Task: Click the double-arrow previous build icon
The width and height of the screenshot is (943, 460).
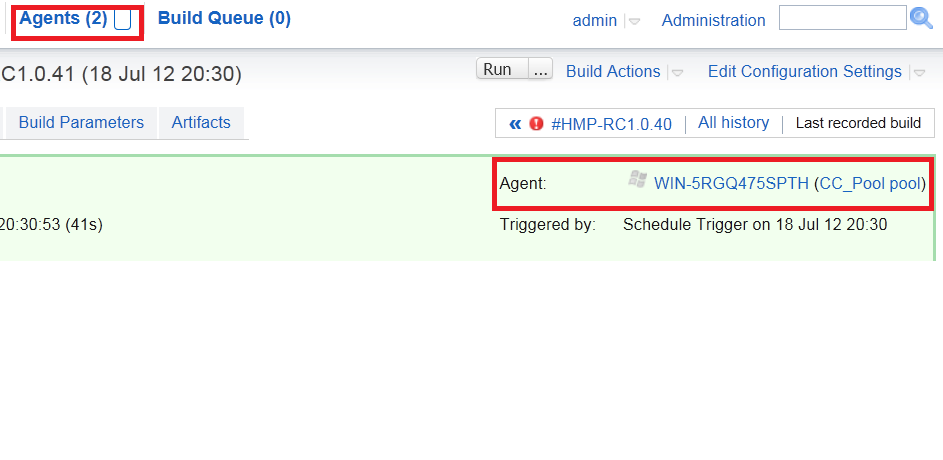Action: pyautogui.click(x=515, y=124)
